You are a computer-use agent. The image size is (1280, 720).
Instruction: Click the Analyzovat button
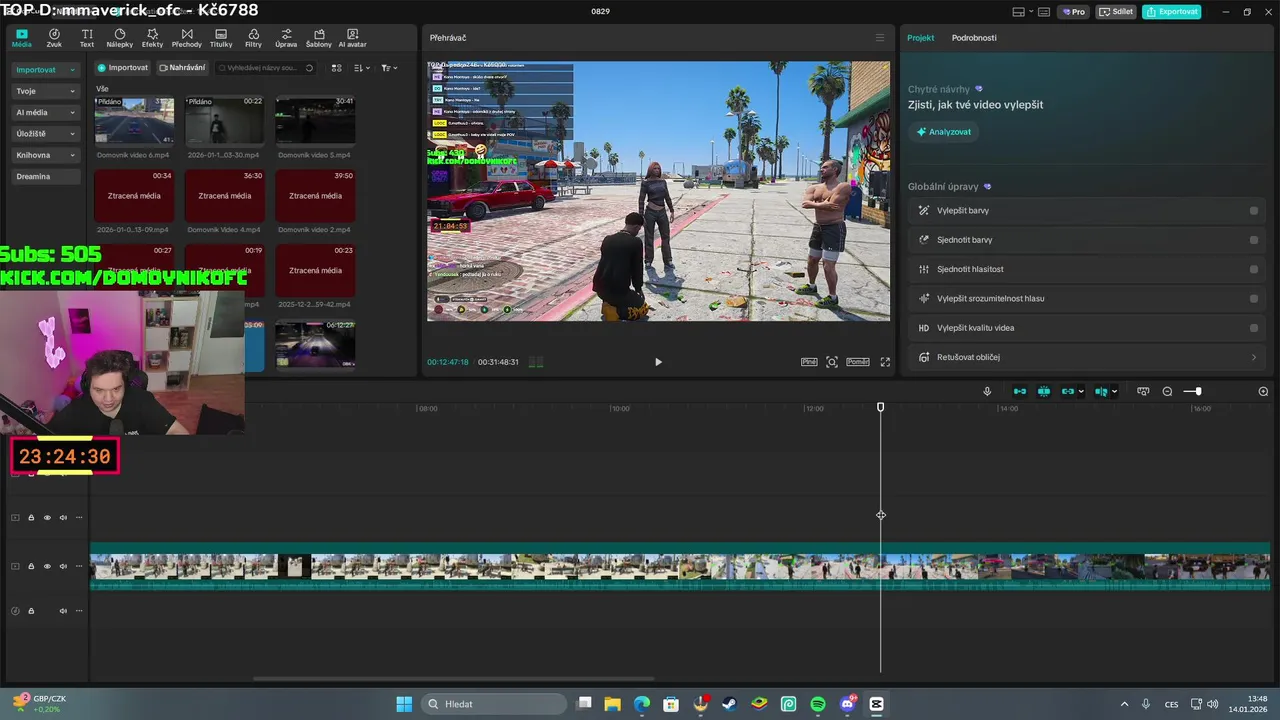pyautogui.click(x=944, y=132)
